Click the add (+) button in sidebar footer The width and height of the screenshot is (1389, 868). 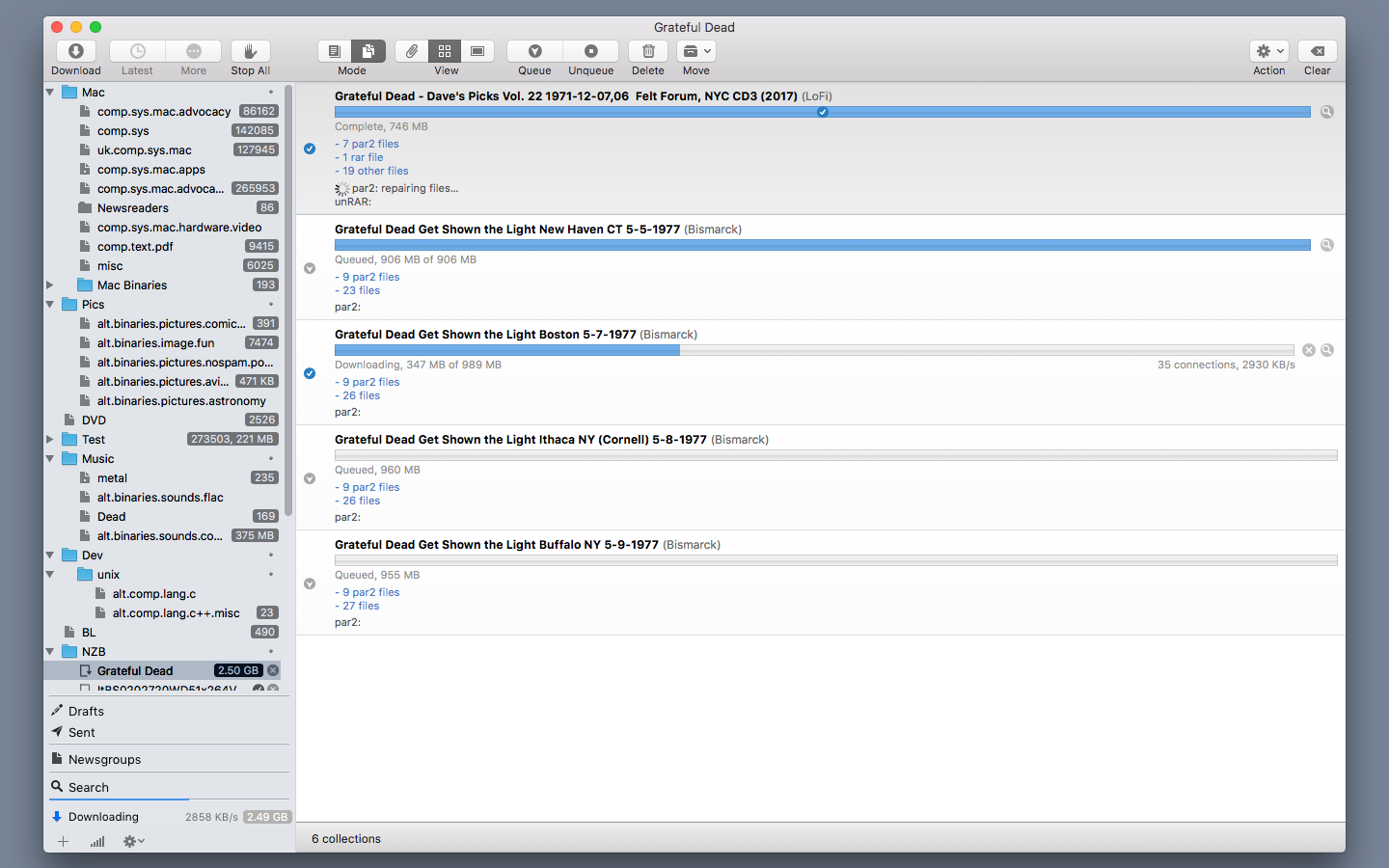[x=63, y=841]
